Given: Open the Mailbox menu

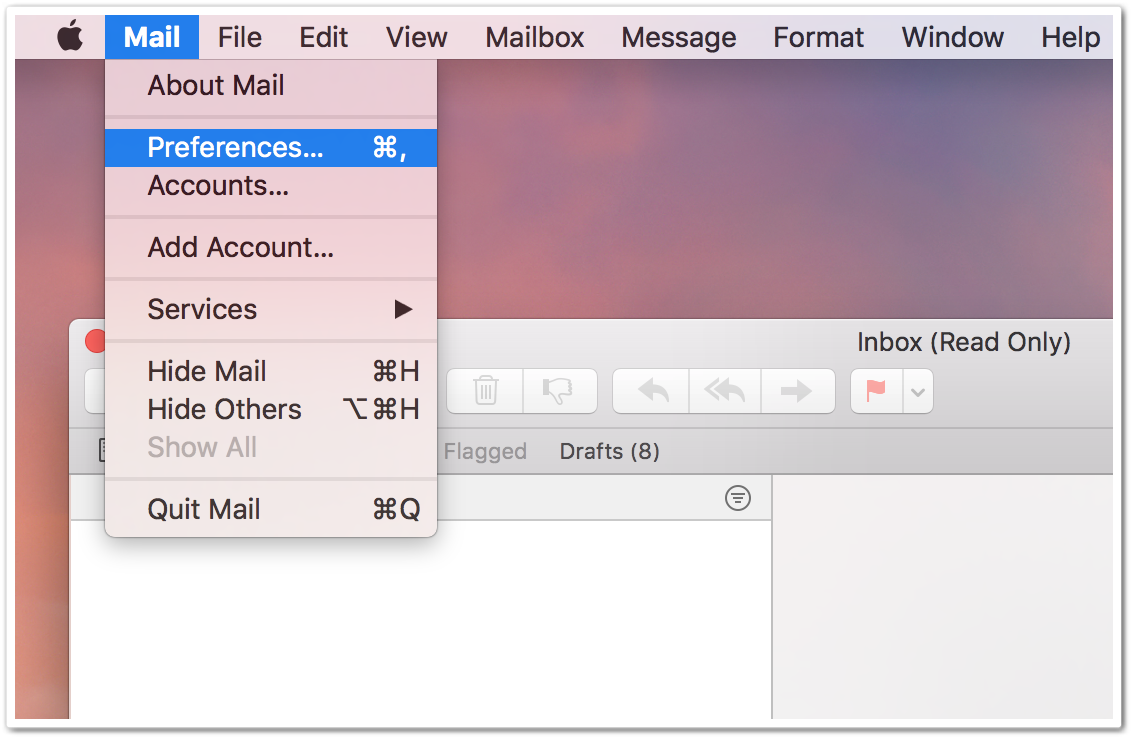Looking at the screenshot, I should [x=534, y=37].
